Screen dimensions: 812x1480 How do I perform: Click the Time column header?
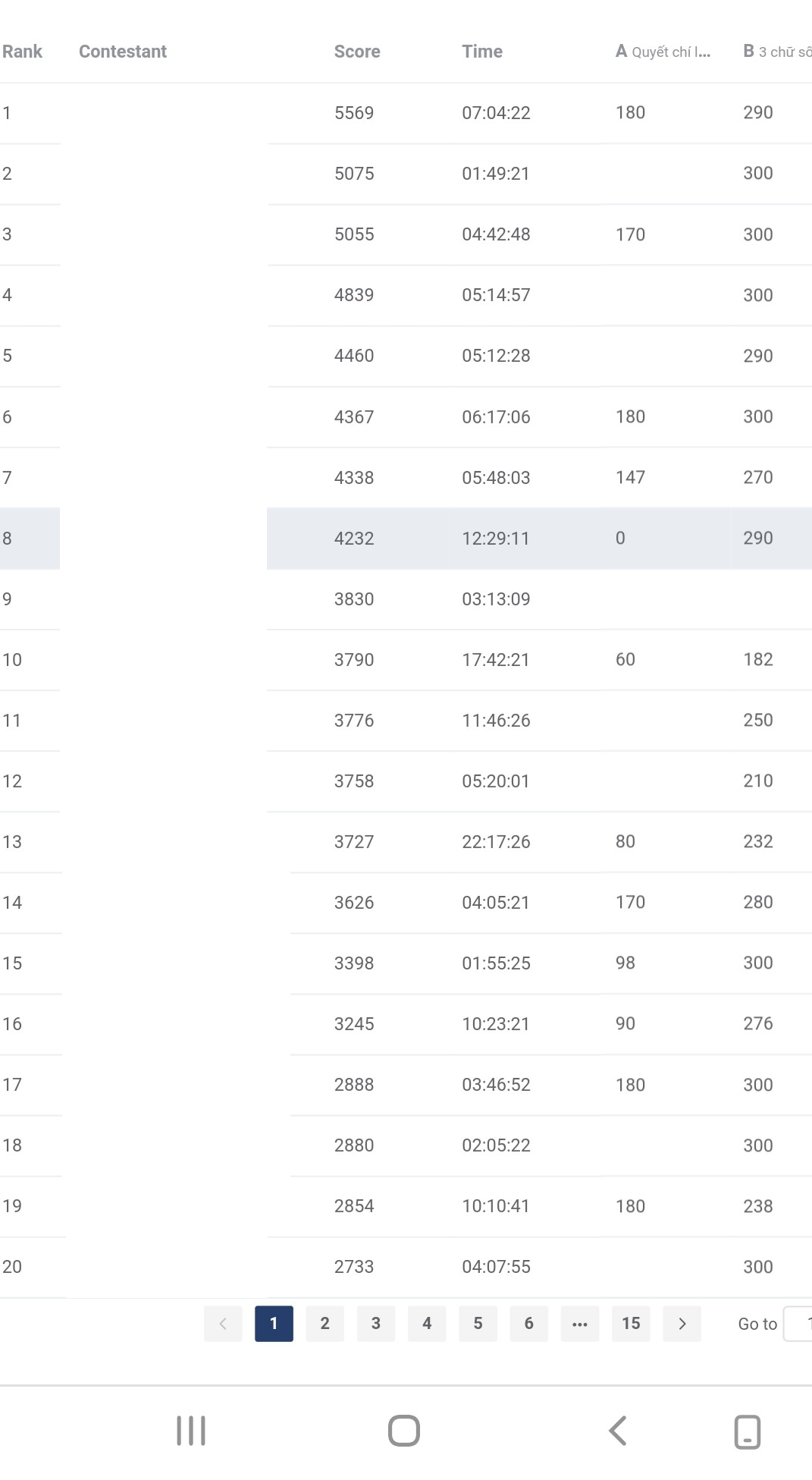482,52
